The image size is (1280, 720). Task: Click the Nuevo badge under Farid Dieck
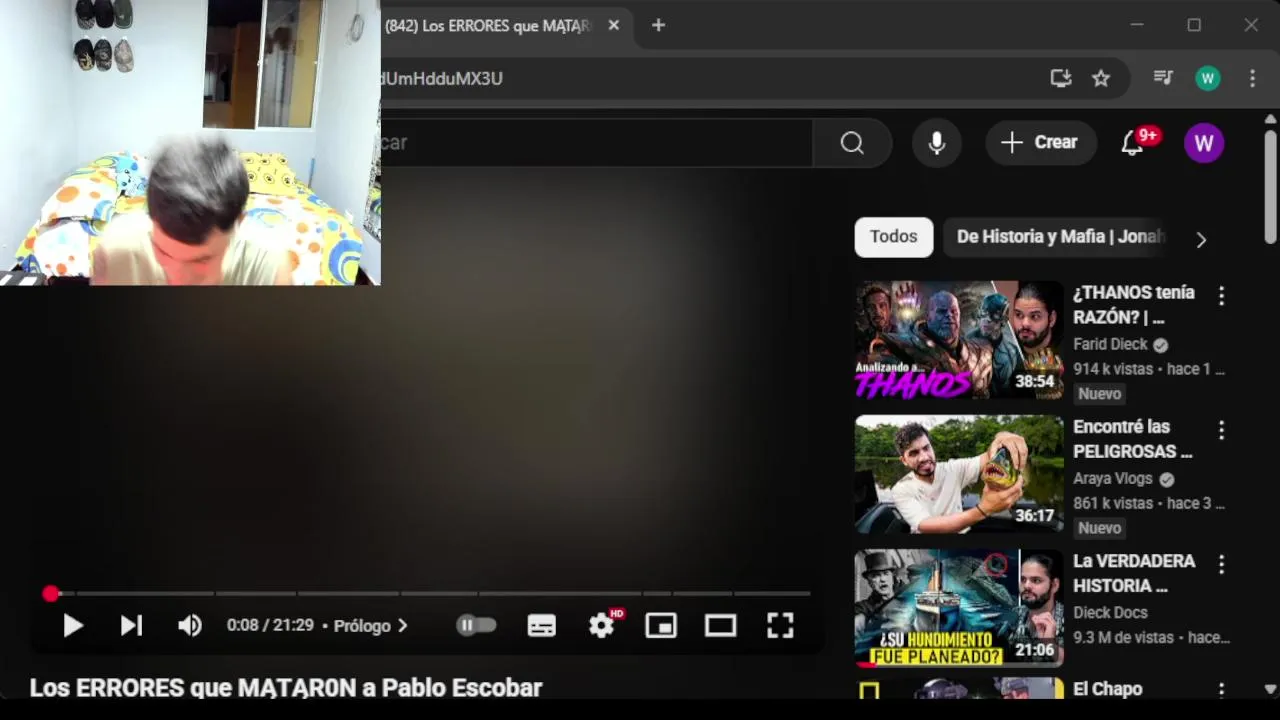(x=1100, y=394)
